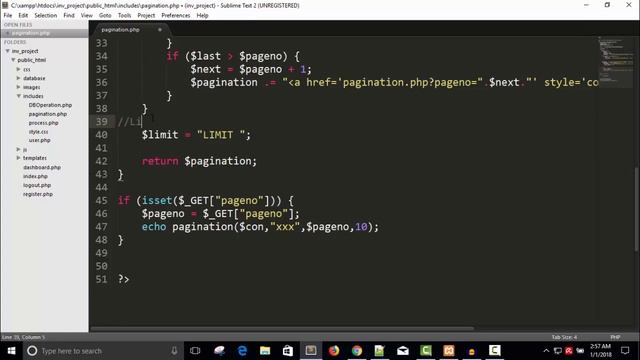This screenshot has height=360, width=640.
Task: Open Firefox from the taskbar
Action: [334, 351]
